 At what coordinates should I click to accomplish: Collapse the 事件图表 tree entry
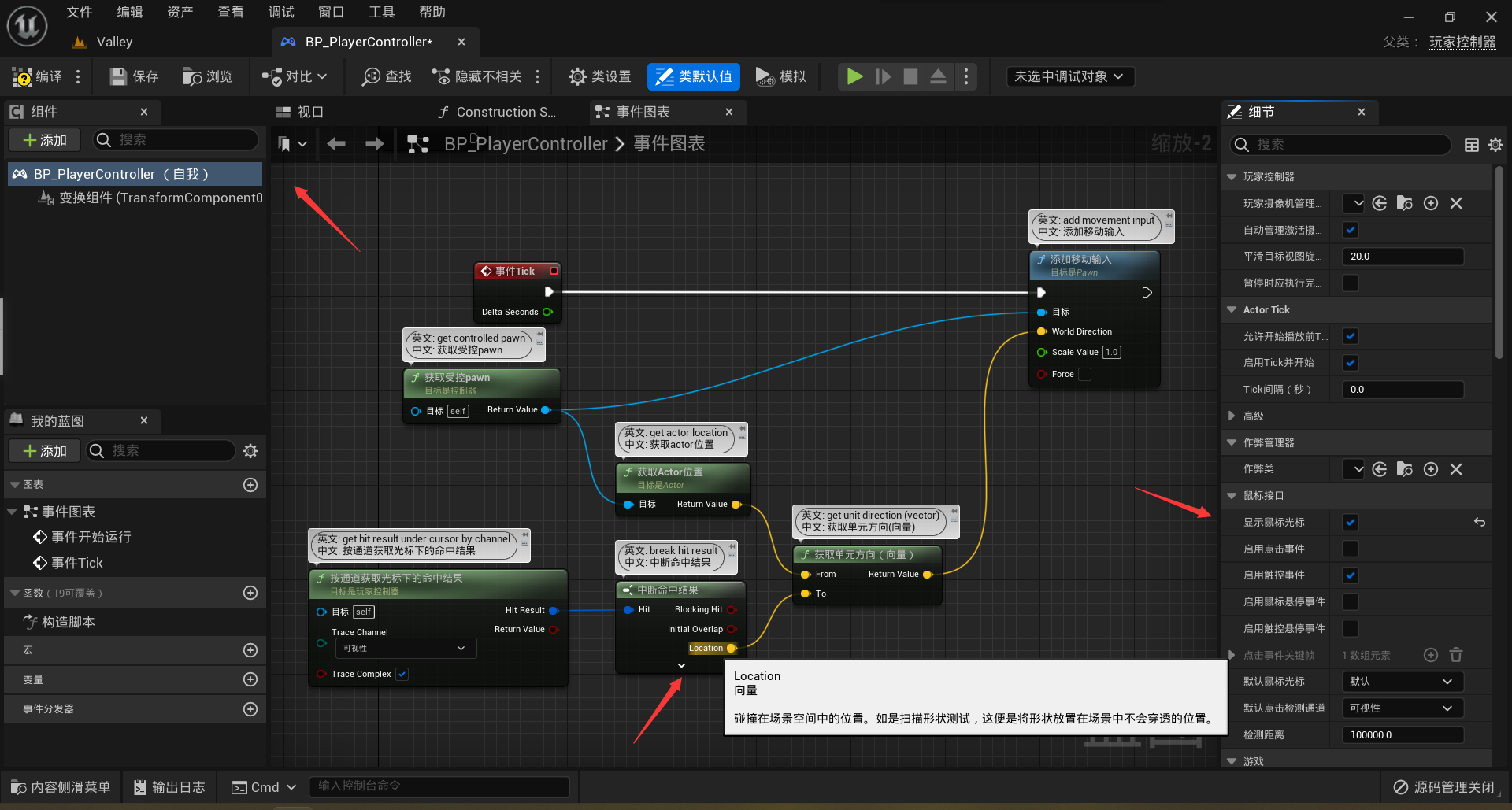point(12,512)
